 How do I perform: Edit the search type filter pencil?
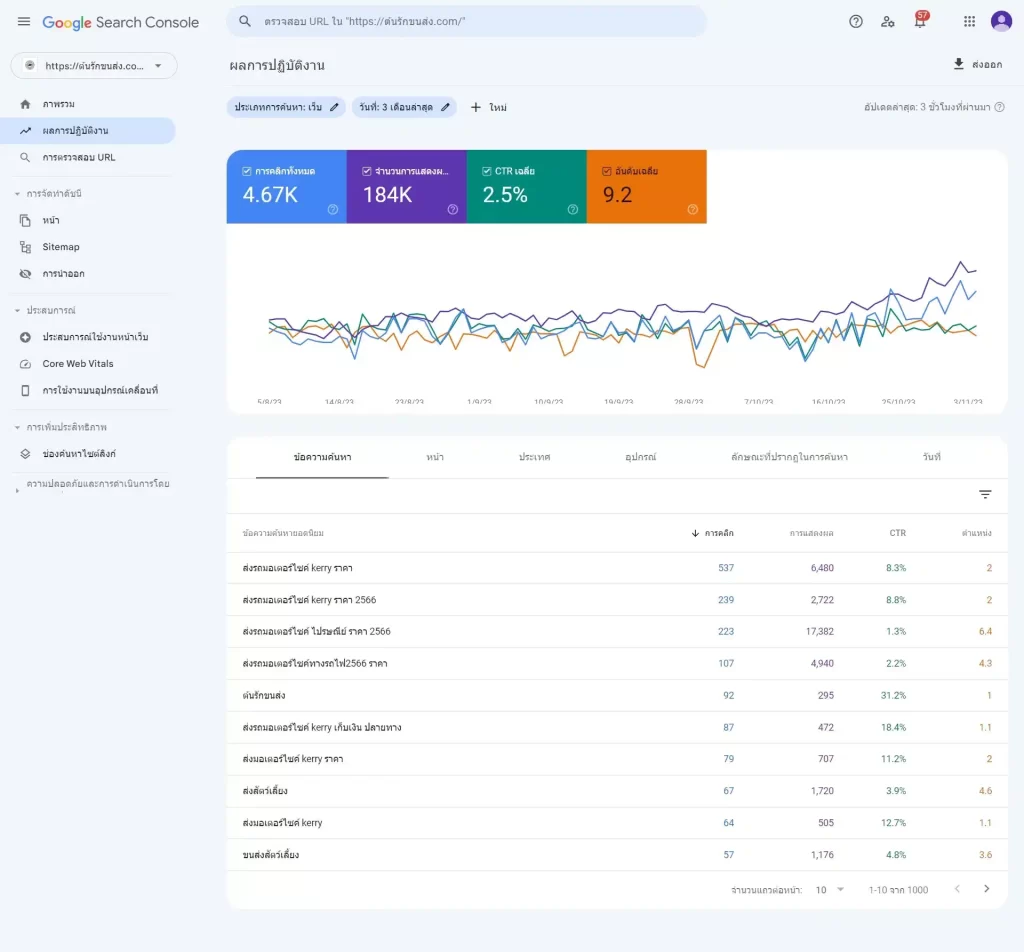334,107
